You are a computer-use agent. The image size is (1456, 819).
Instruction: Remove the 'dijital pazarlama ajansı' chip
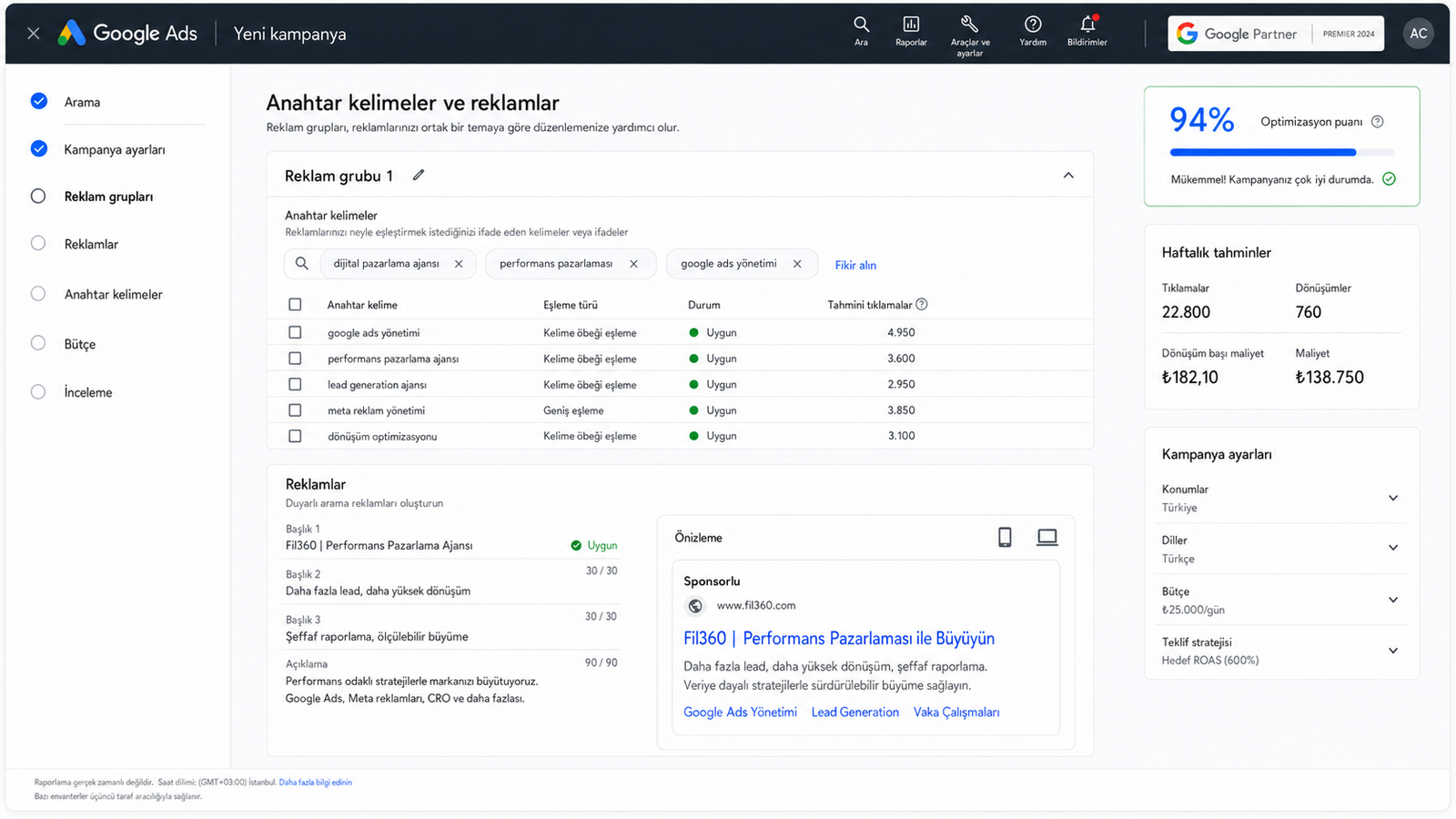pyautogui.click(x=459, y=264)
